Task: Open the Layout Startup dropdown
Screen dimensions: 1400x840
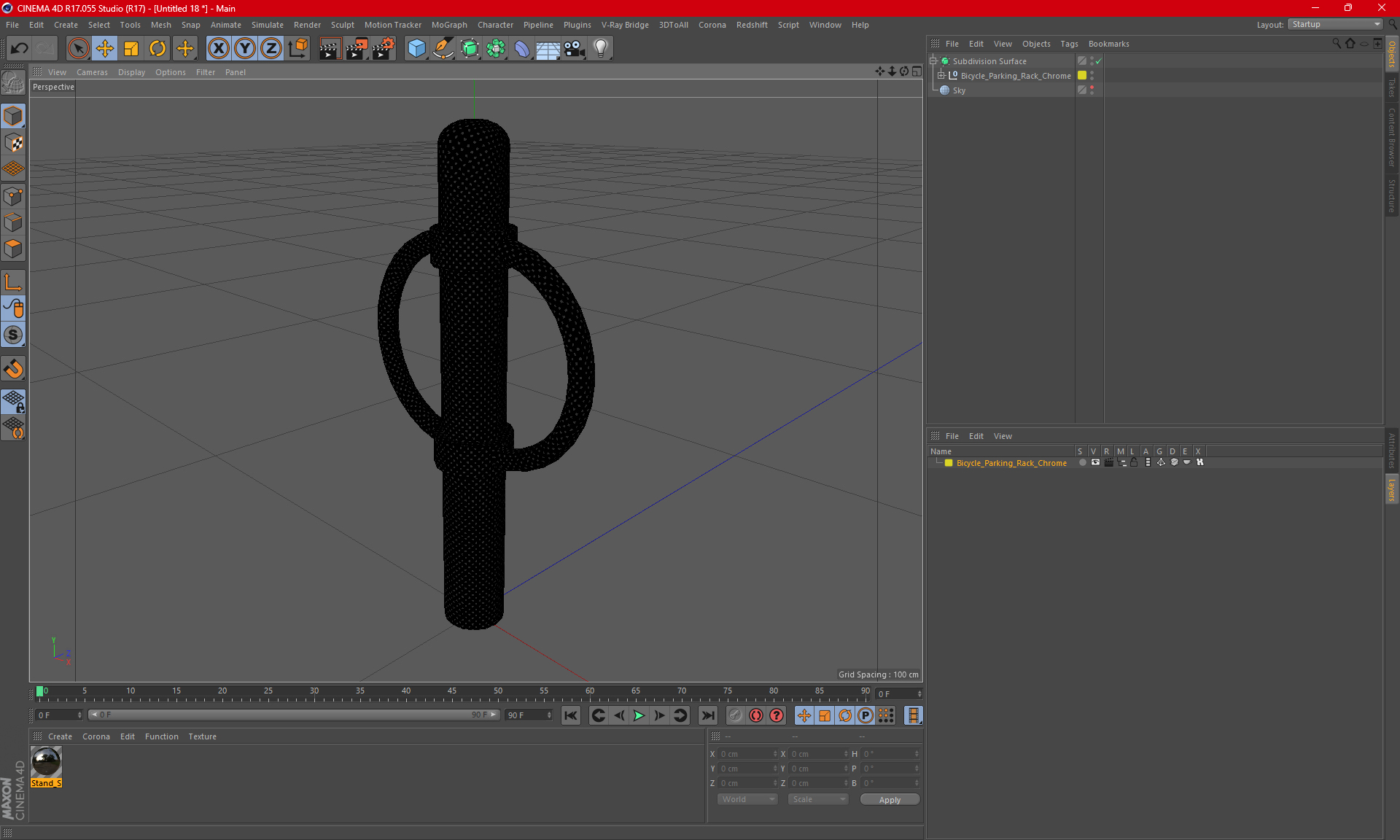Action: (x=1335, y=24)
